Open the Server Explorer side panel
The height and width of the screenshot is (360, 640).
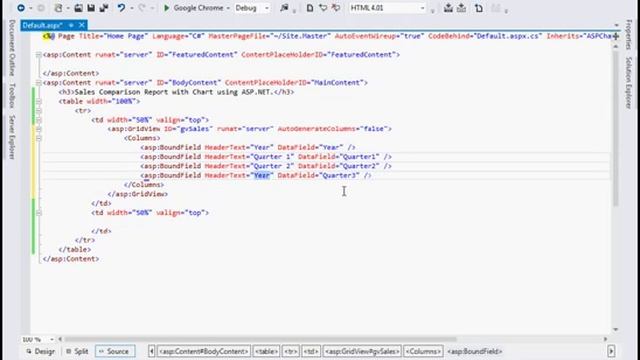click(x=12, y=137)
